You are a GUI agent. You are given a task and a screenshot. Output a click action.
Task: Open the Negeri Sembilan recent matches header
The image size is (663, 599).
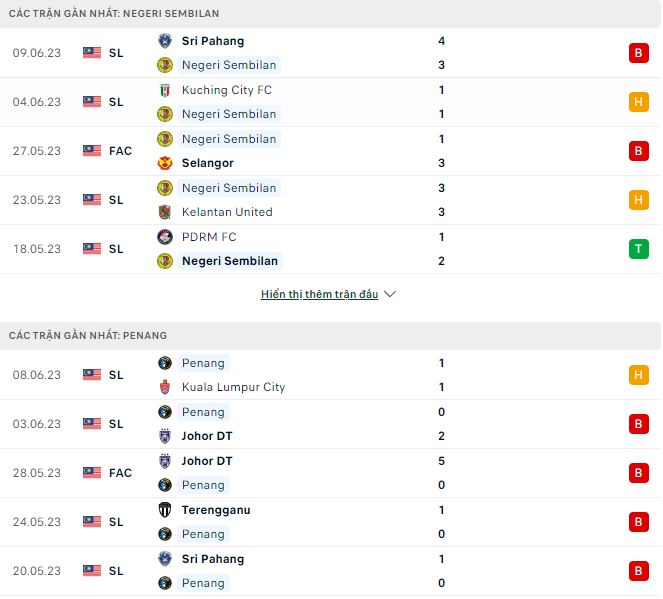114,14
